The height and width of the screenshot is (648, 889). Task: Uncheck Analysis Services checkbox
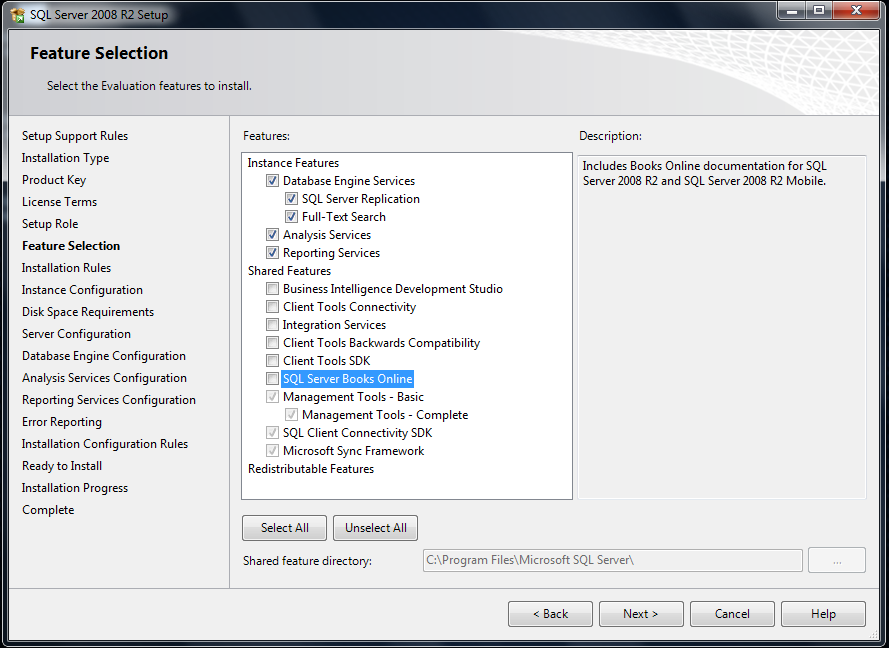273,235
